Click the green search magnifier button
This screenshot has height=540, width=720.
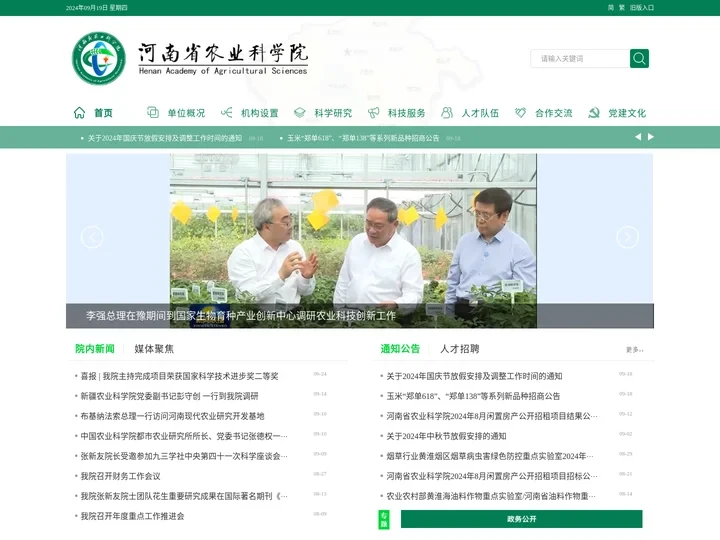pos(639,58)
